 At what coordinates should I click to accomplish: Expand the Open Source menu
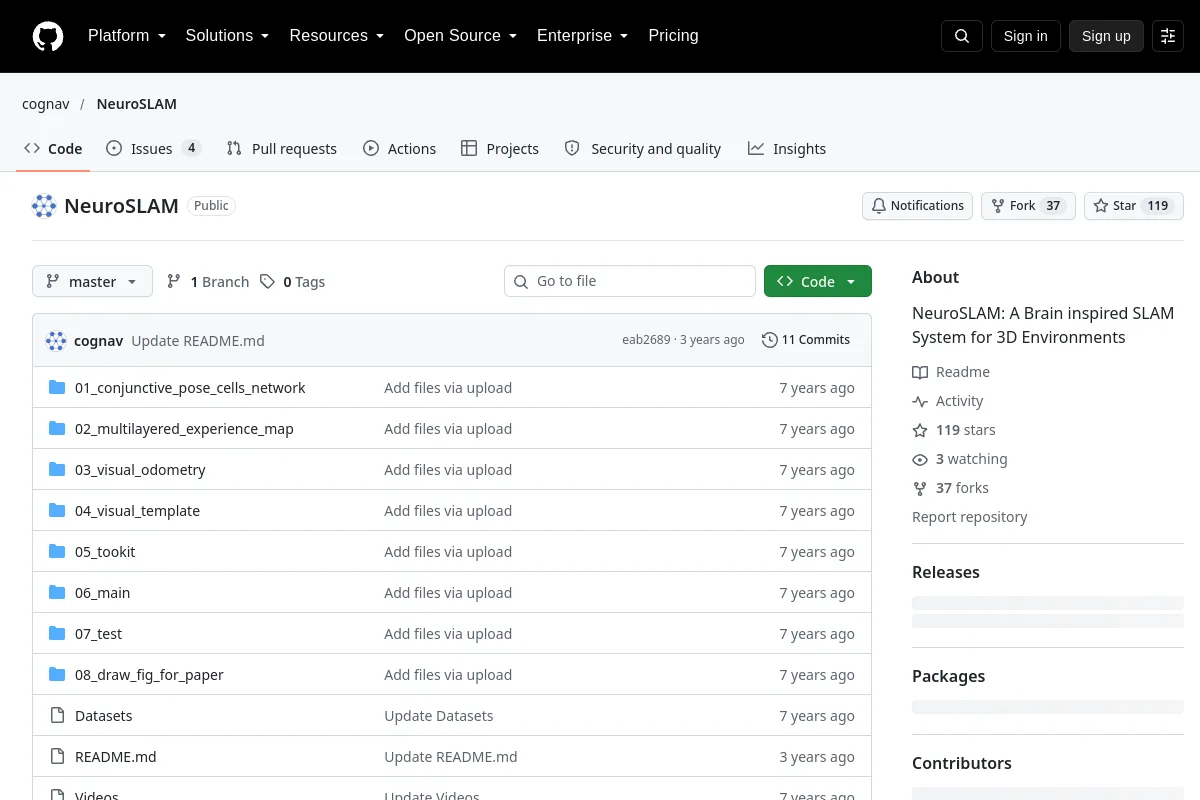[x=460, y=36]
